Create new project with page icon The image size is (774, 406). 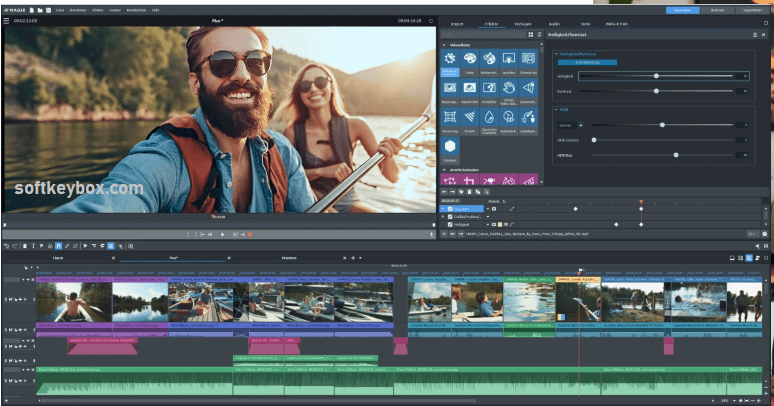(32, 10)
